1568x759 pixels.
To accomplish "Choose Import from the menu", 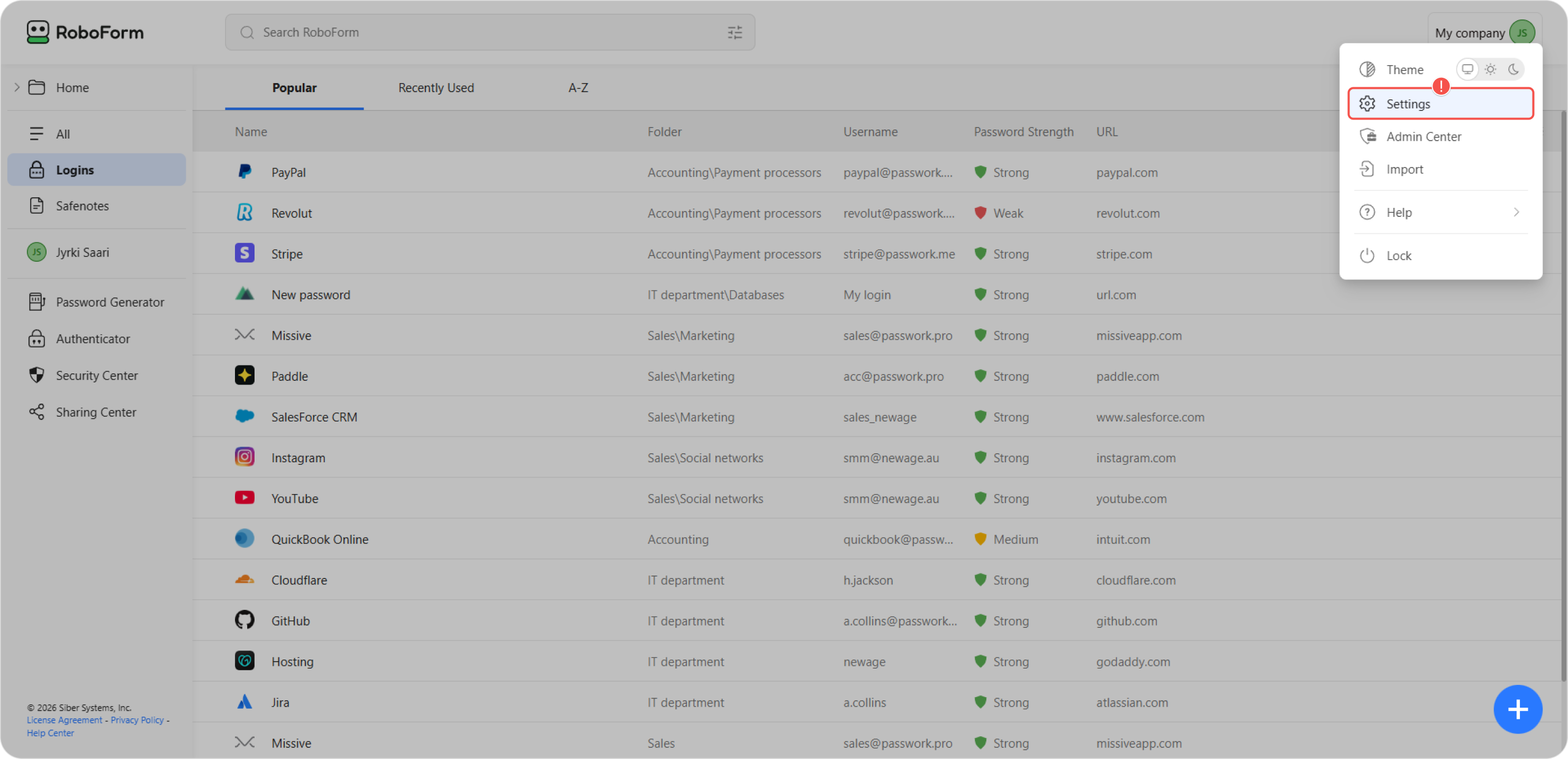I will coord(1440,170).
